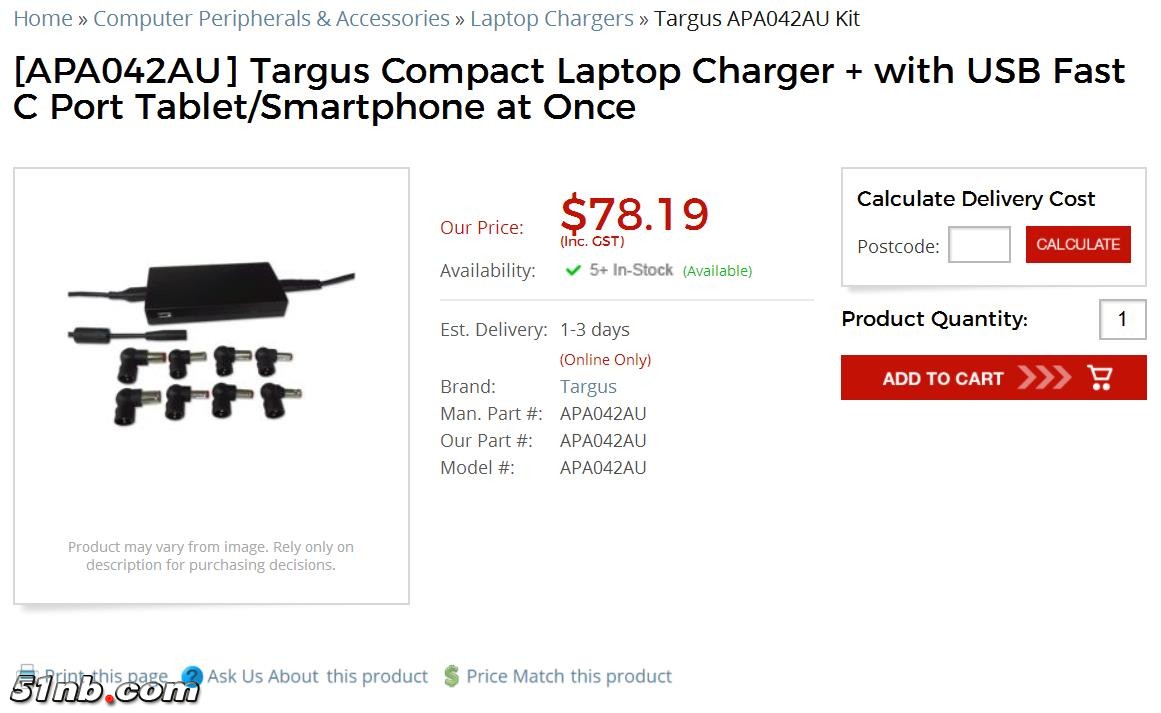Open Computer Peripherals & Accessories breadcrumb

point(271,18)
